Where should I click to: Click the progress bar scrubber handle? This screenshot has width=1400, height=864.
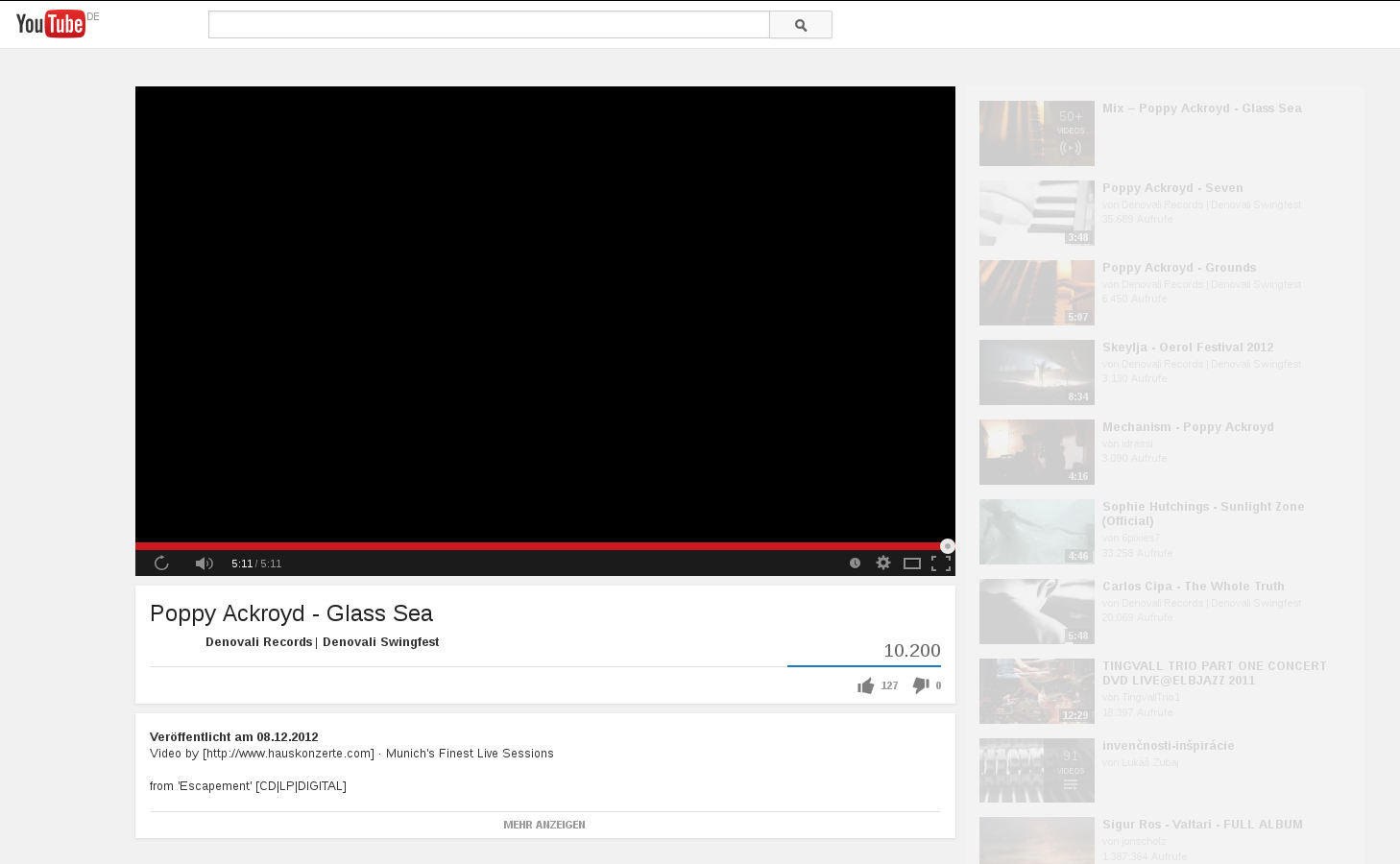tap(947, 546)
